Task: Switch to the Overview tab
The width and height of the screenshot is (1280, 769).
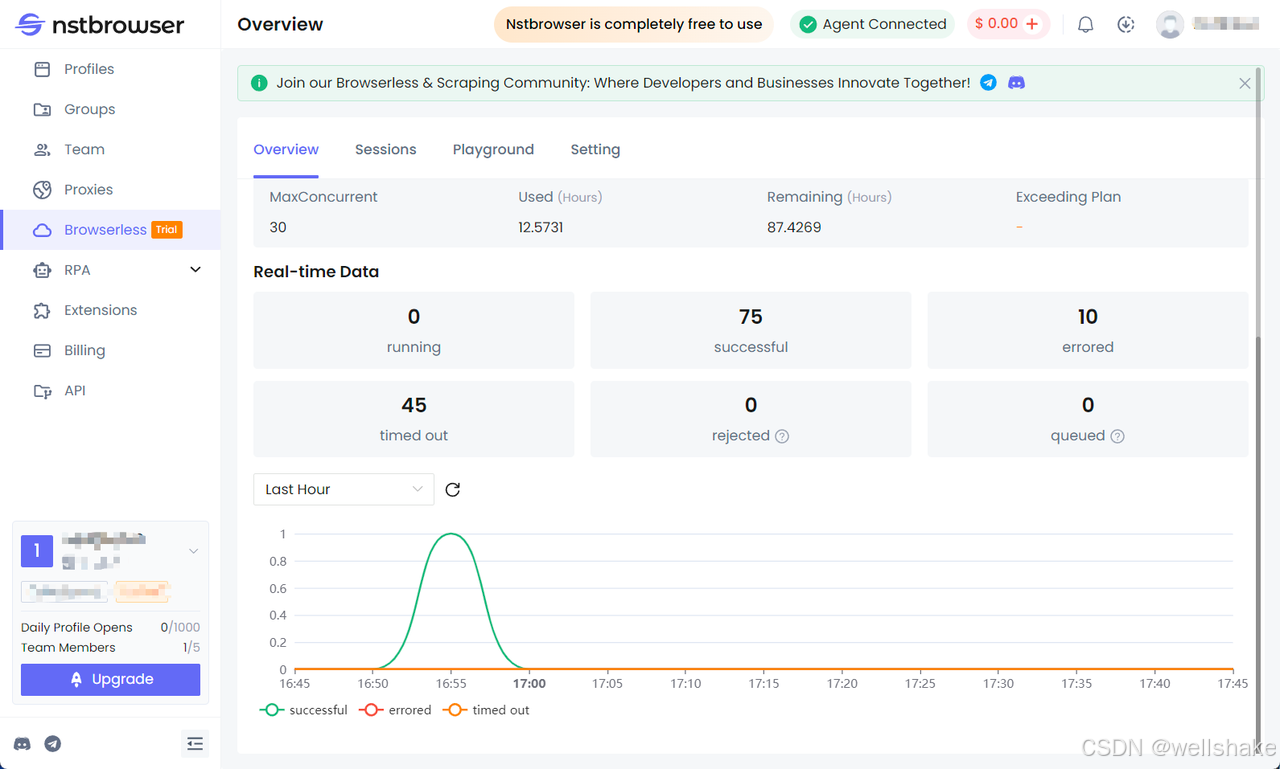Action: tap(286, 149)
